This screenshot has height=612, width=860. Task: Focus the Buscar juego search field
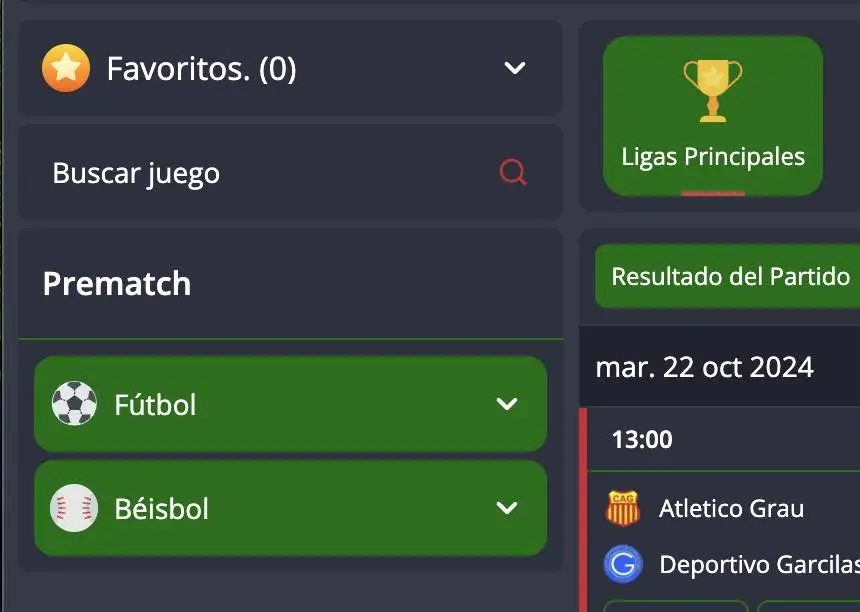pos(290,173)
